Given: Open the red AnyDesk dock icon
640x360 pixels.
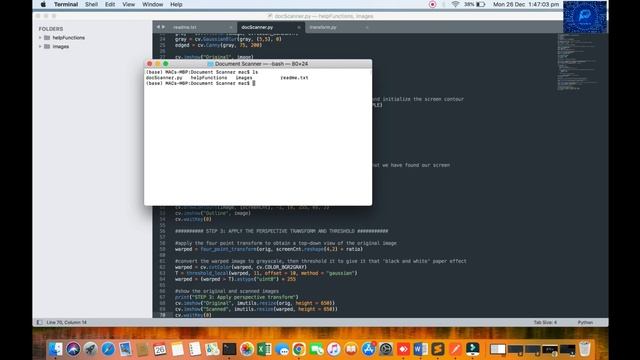Looking at the screenshot, I should click(403, 349).
